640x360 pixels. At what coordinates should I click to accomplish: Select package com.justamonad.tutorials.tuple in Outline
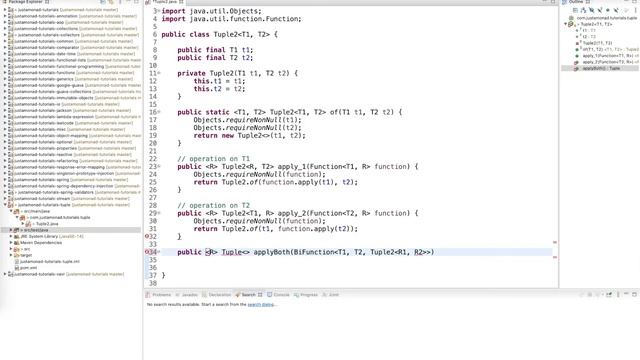(606, 18)
